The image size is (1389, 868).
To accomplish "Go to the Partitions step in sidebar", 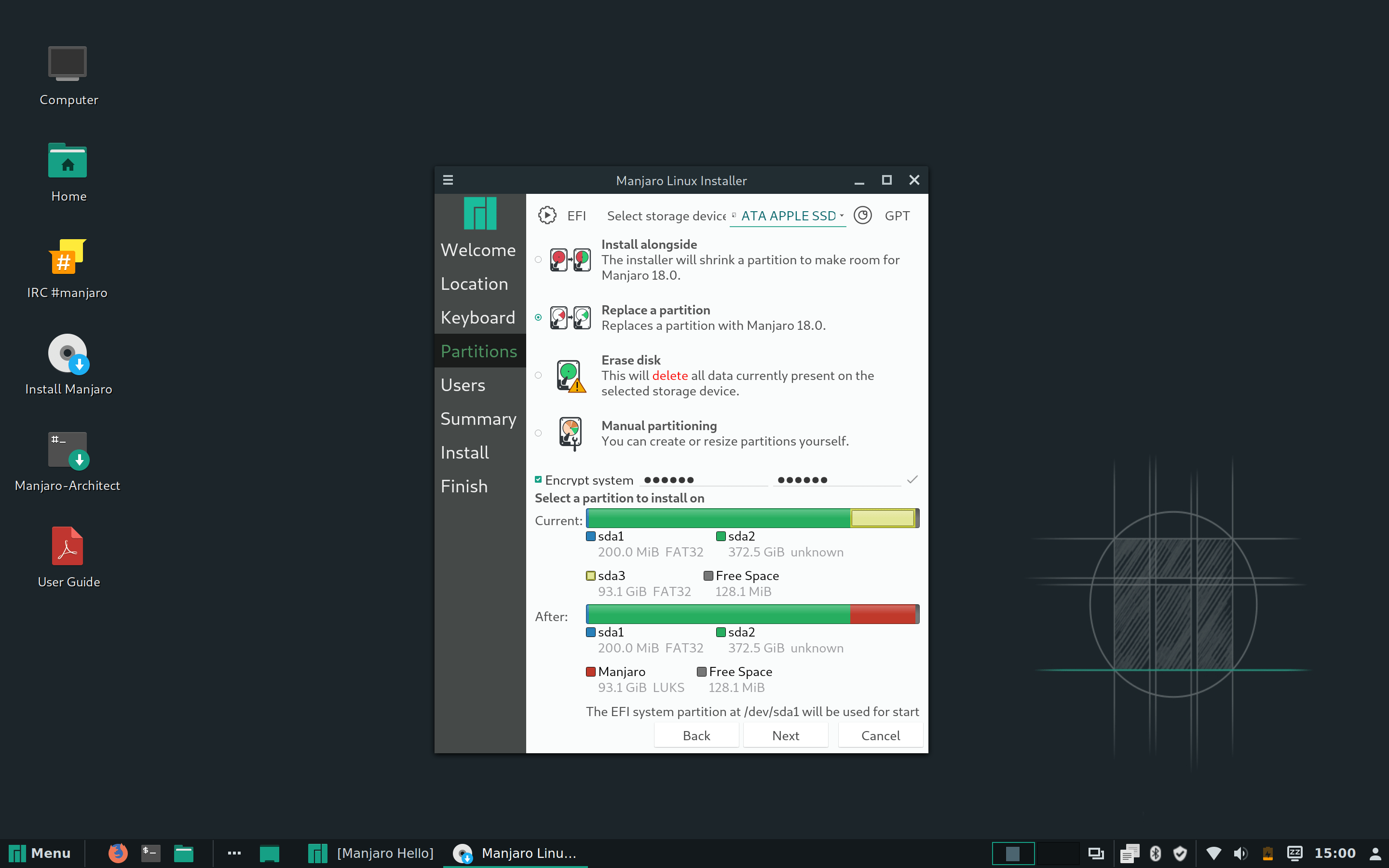I will pos(479,351).
